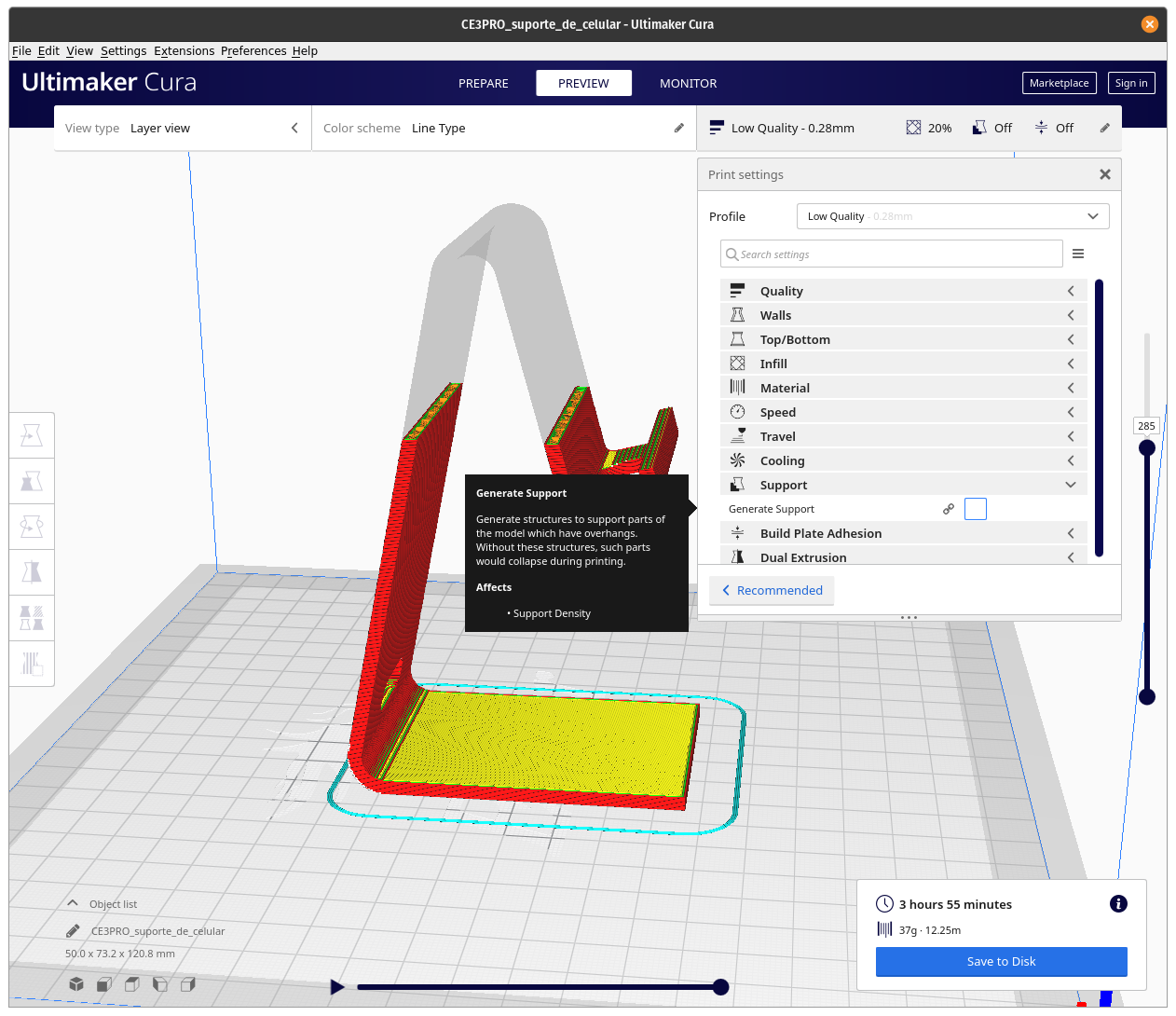
Task: Click the adhesion Off icon
Action: pyautogui.click(x=1041, y=128)
